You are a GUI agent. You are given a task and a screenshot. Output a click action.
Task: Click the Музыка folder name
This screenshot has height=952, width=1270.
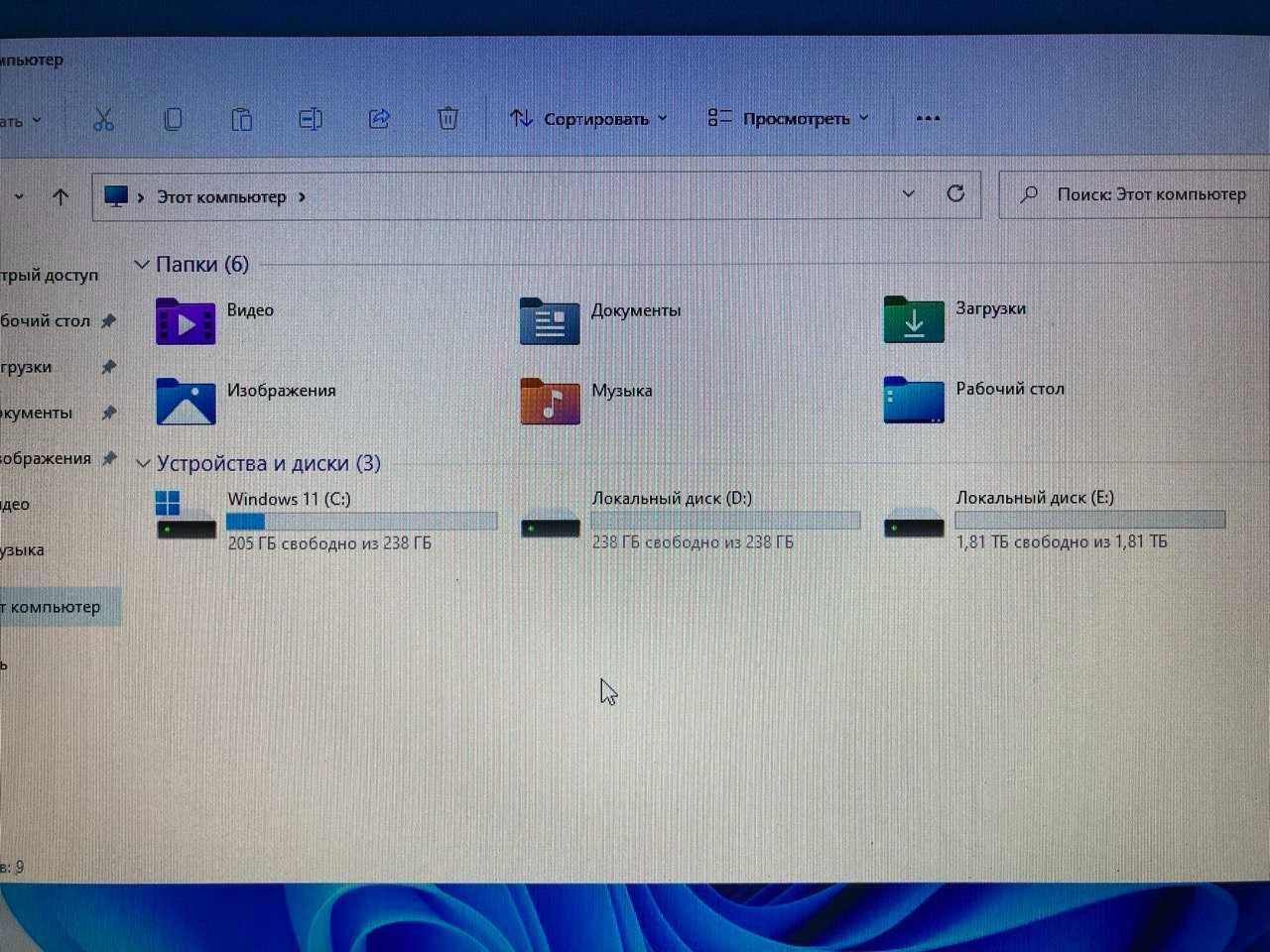tap(622, 391)
